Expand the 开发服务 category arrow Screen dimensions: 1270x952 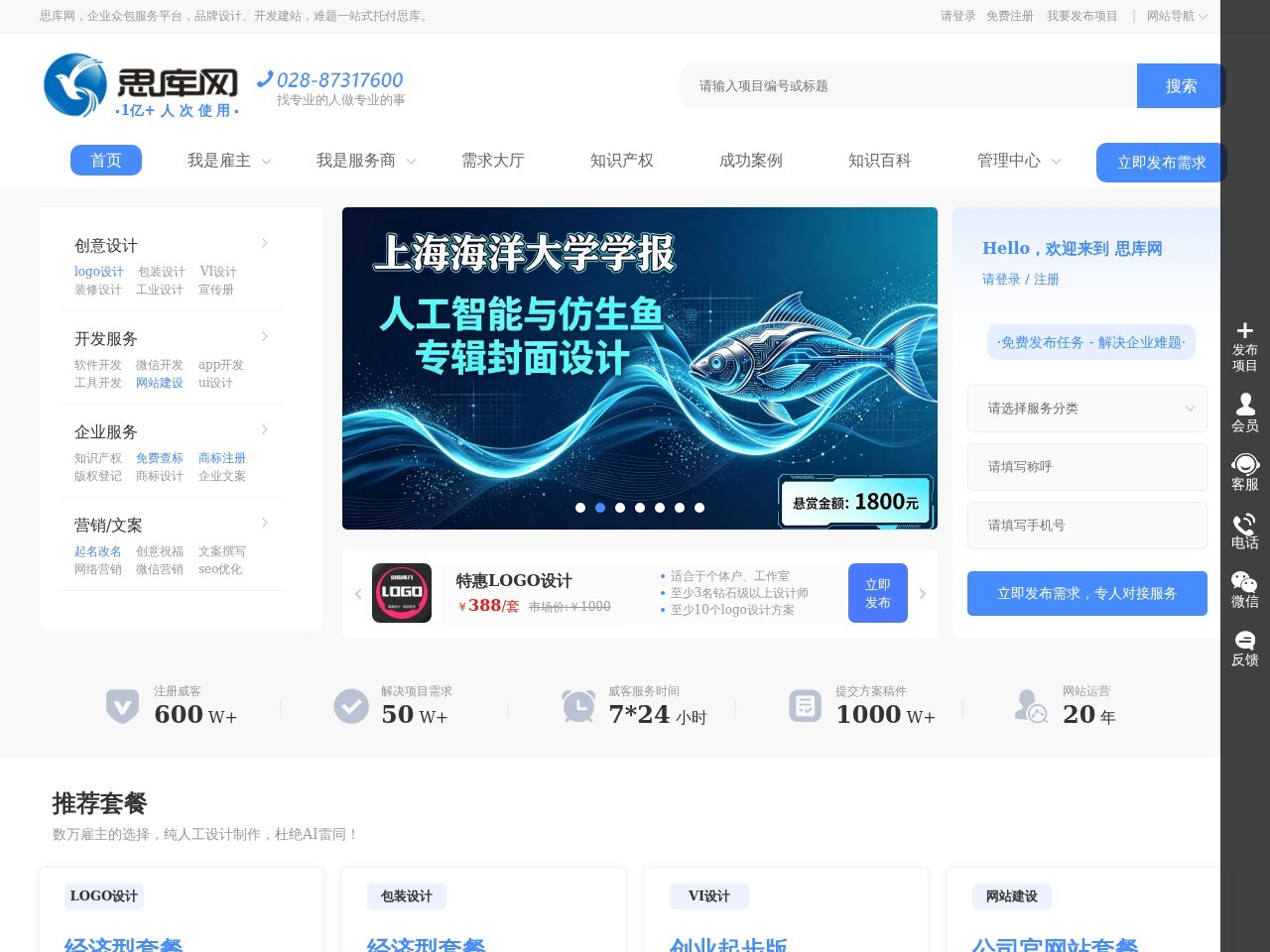pyautogui.click(x=265, y=336)
